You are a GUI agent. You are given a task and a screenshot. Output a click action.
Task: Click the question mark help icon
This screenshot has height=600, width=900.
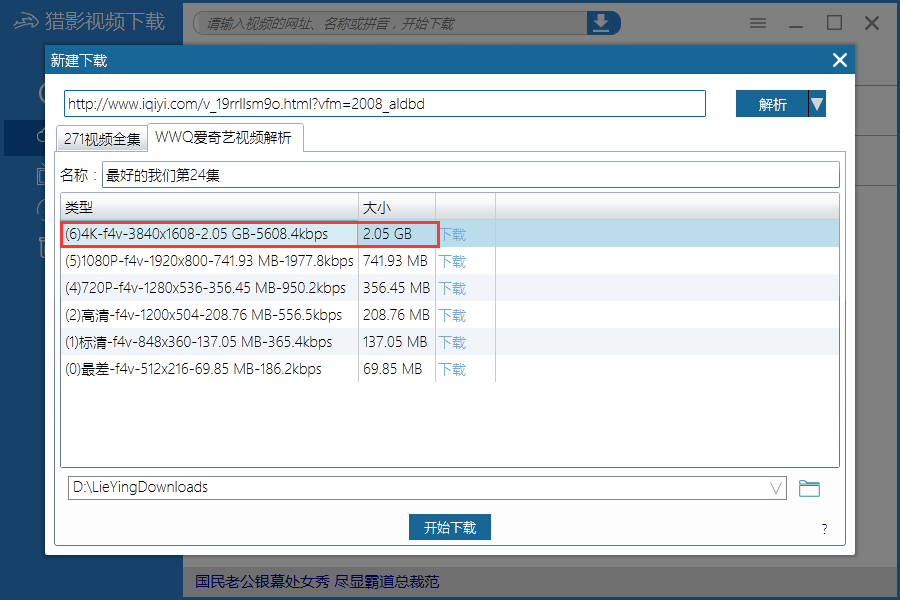[824, 529]
